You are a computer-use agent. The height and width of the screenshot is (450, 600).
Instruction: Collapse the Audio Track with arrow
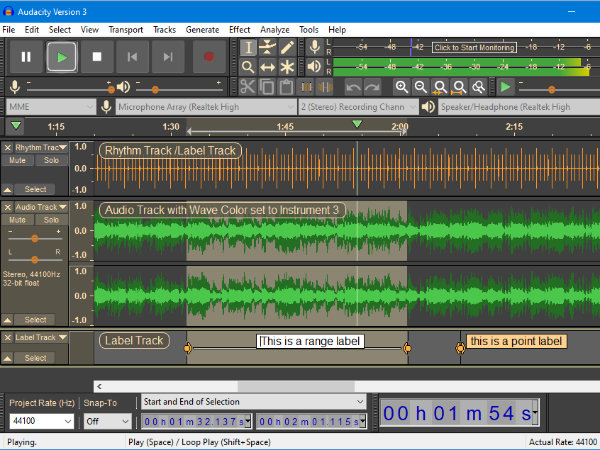pos(8,320)
